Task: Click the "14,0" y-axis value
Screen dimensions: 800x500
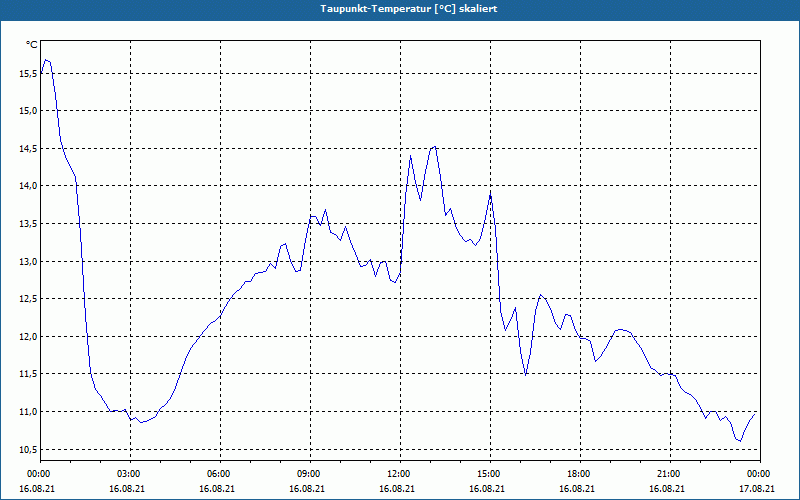Action: click(x=29, y=186)
